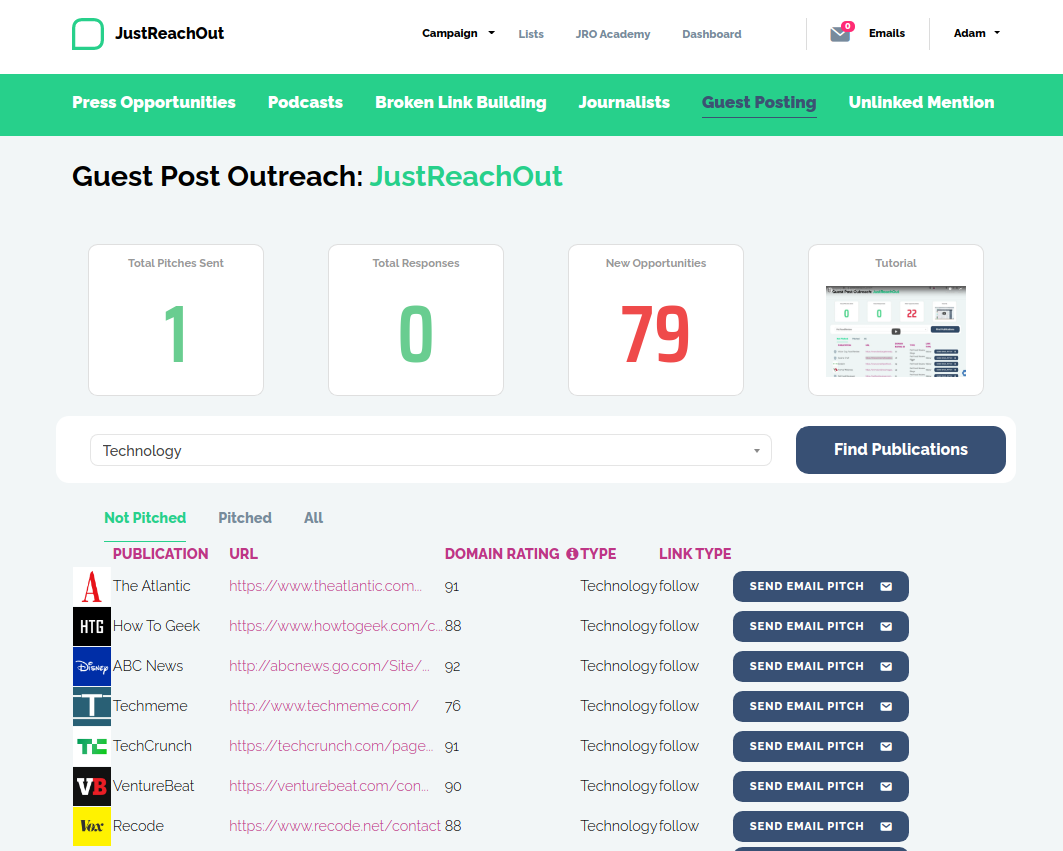Click the Recode Vox logo

point(92,827)
